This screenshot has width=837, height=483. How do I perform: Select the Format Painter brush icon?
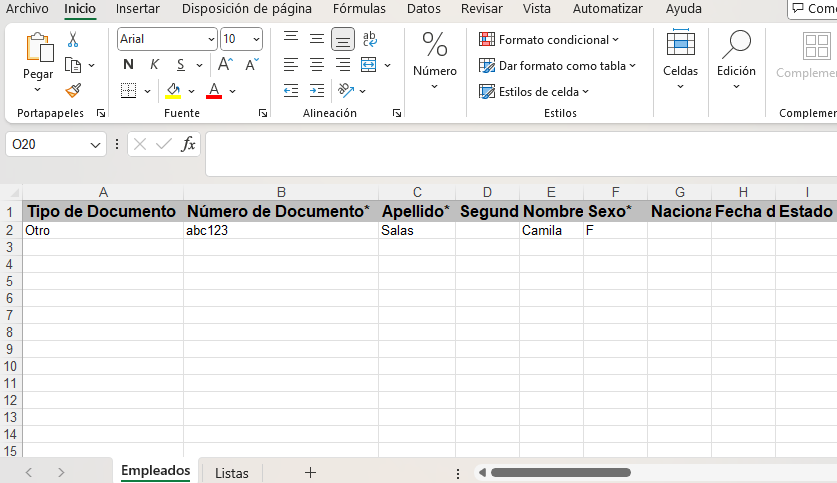point(73,91)
